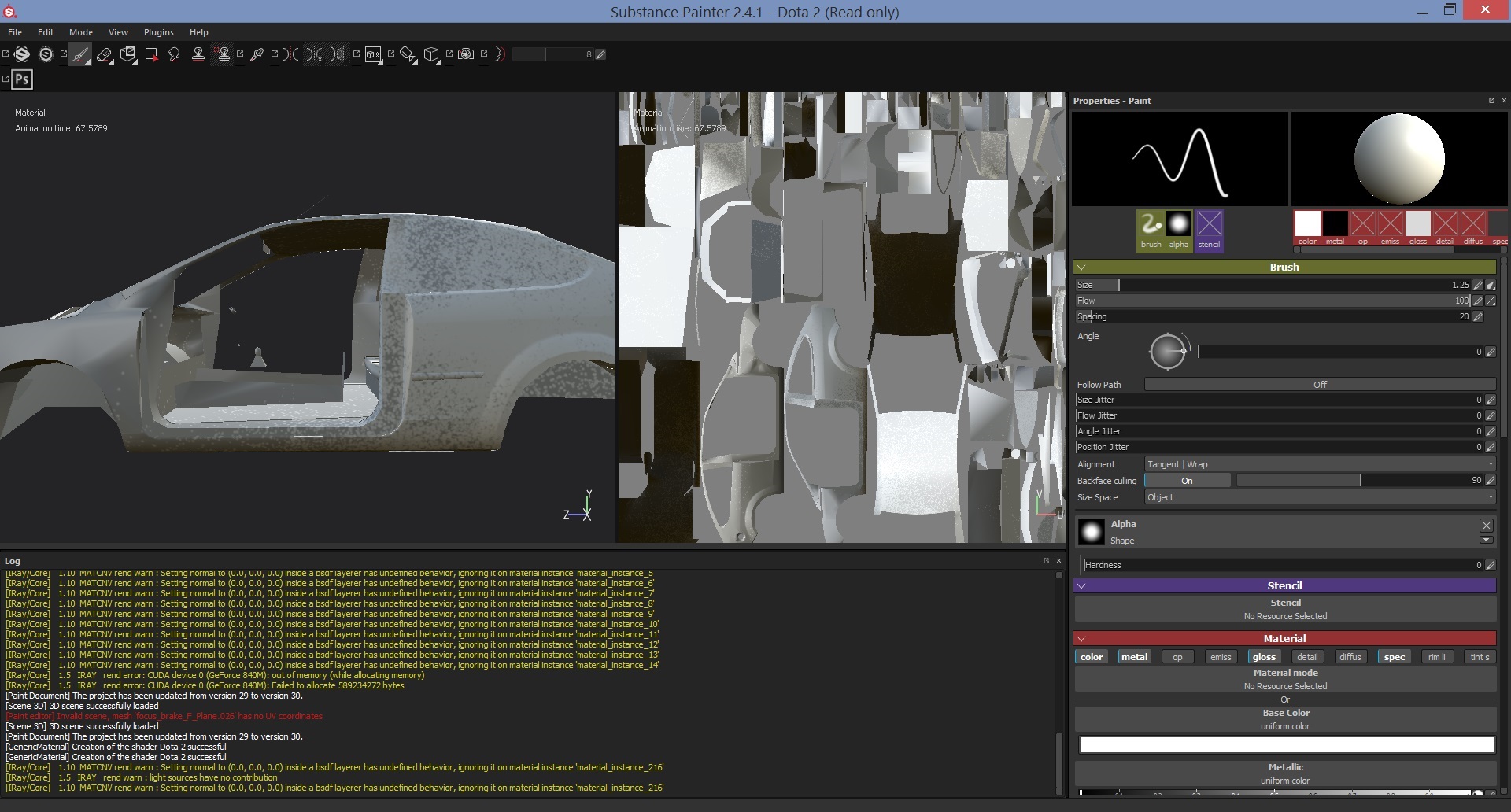The image size is (1511, 812).
Task: Toggle the spec channel button
Action: coord(1394,657)
